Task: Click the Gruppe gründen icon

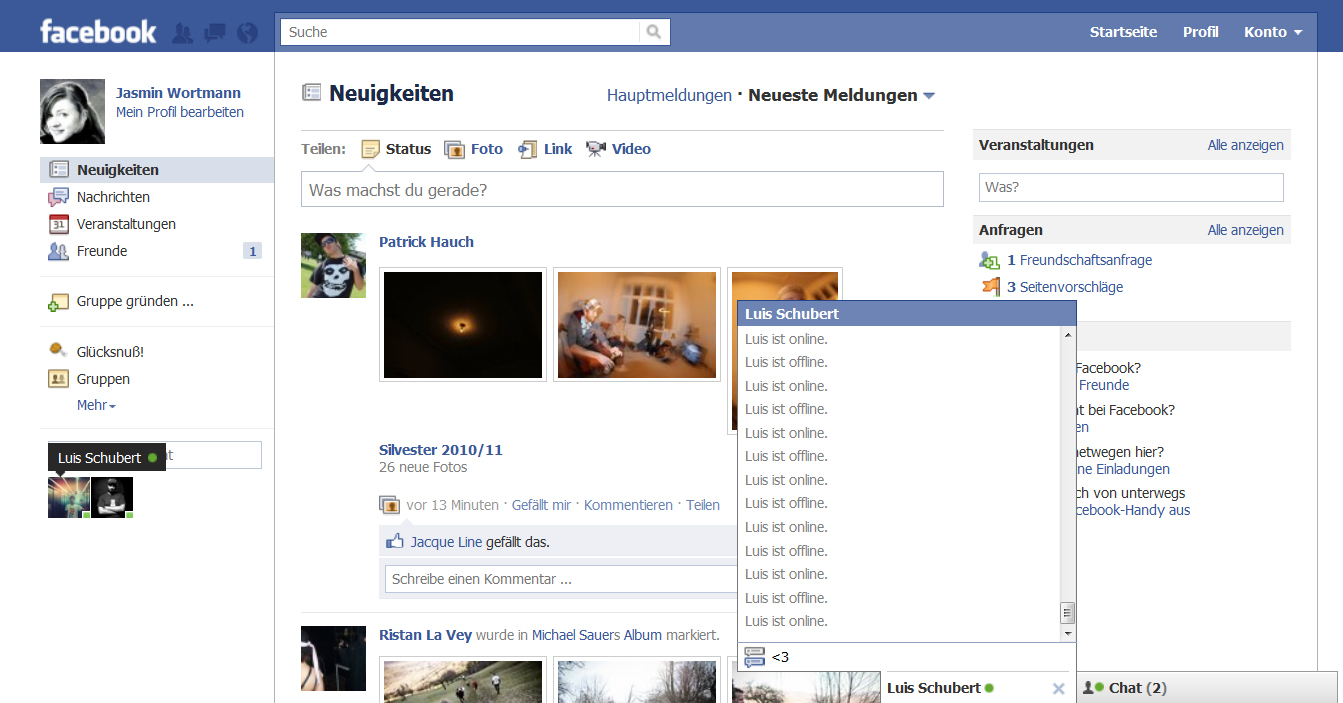Action: (x=59, y=302)
